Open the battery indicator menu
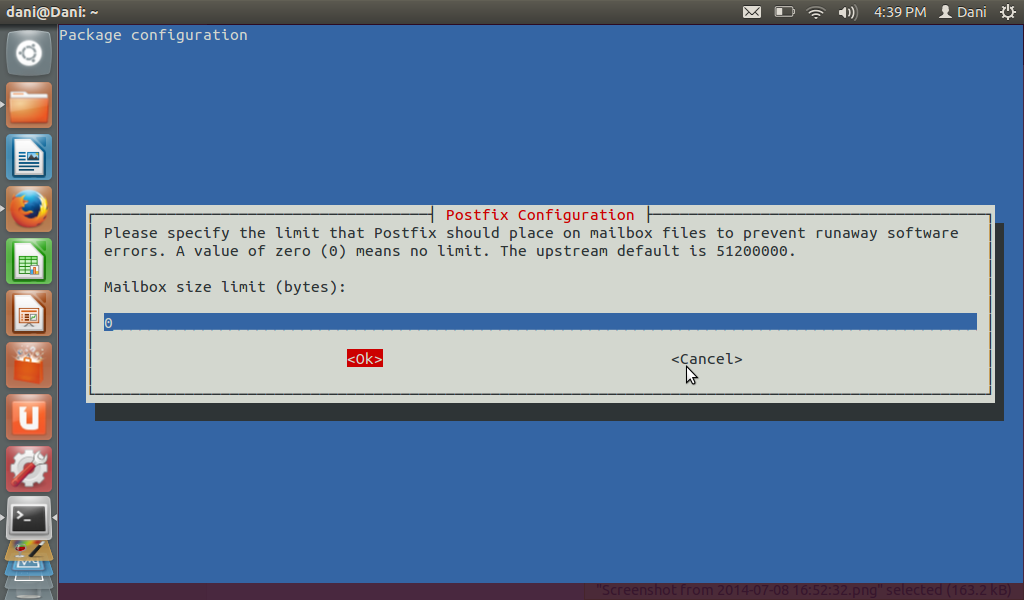Screen dimensions: 1024x600 coord(784,12)
